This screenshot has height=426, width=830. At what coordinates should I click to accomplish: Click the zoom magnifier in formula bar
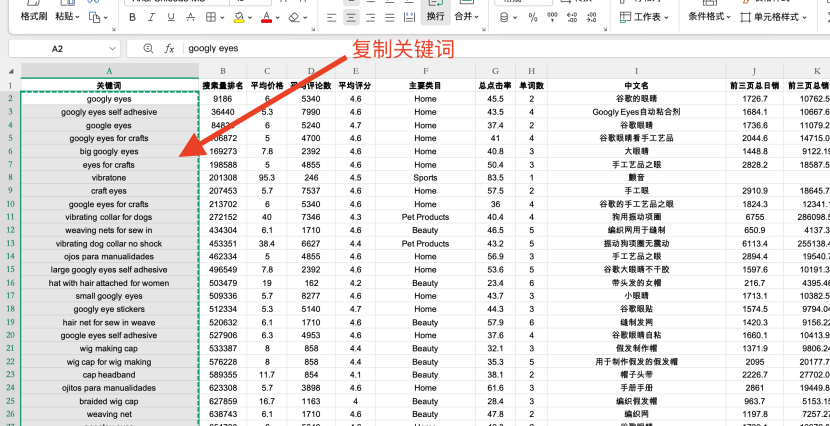point(148,48)
